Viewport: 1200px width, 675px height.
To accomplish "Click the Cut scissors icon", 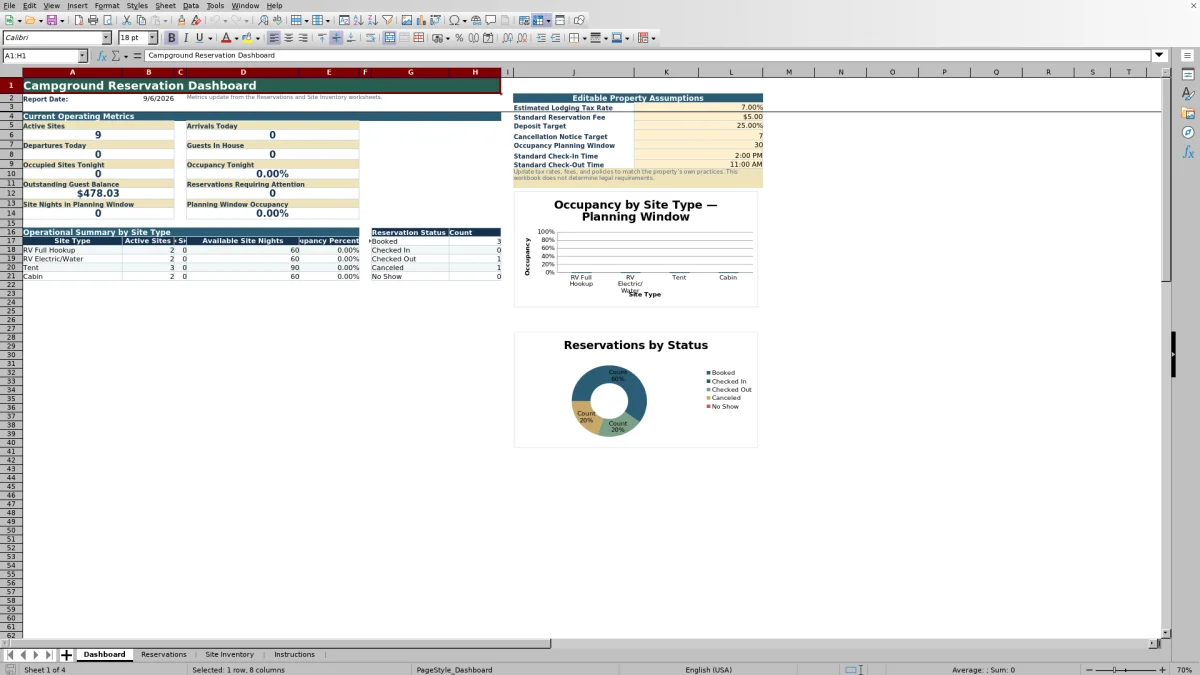I will (127, 20).
